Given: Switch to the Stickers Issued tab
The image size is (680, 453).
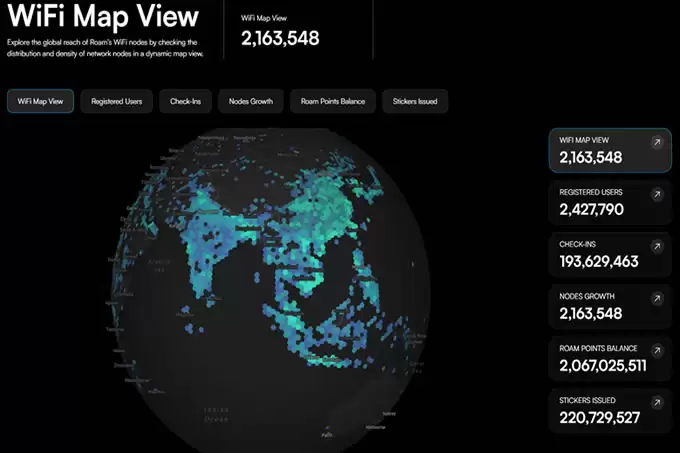Looking at the screenshot, I should 415,101.
